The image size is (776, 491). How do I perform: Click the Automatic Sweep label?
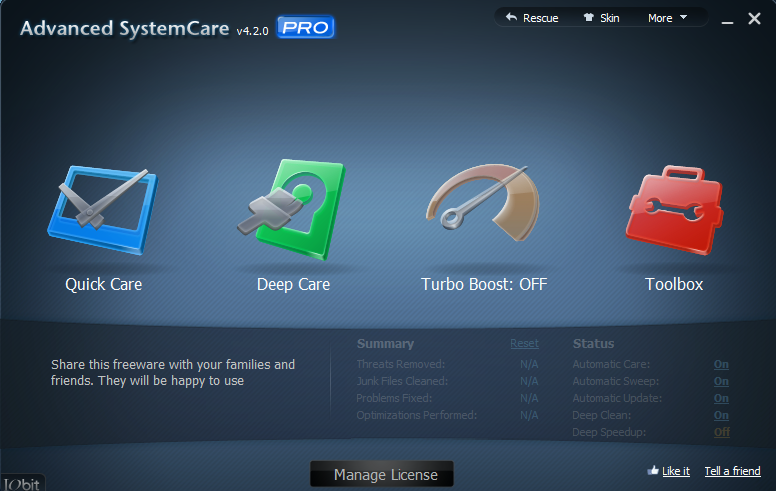pos(616,381)
